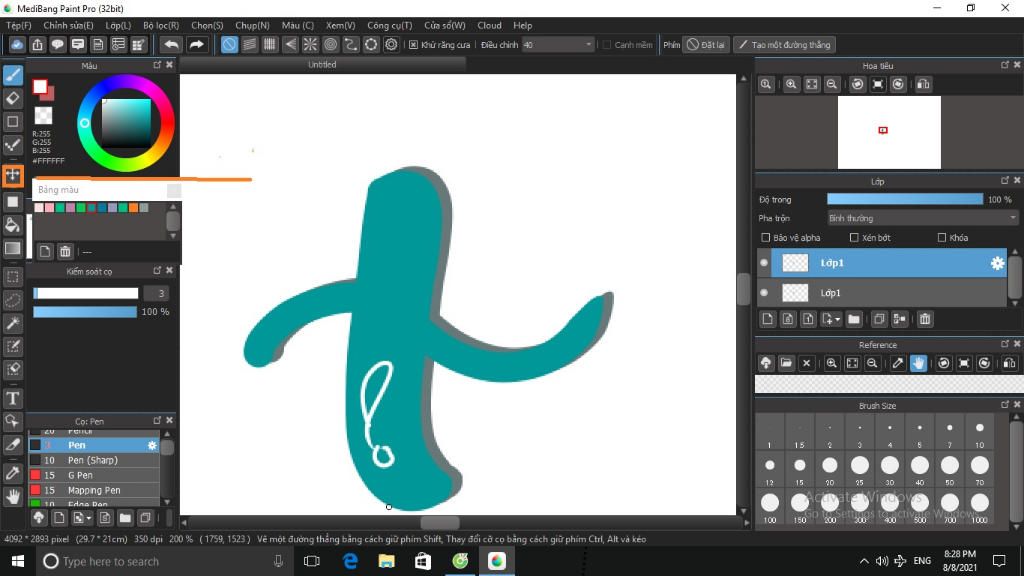Click the navigator canvas preview thumbnail
Screen dimensions: 1024x576
[889, 132]
